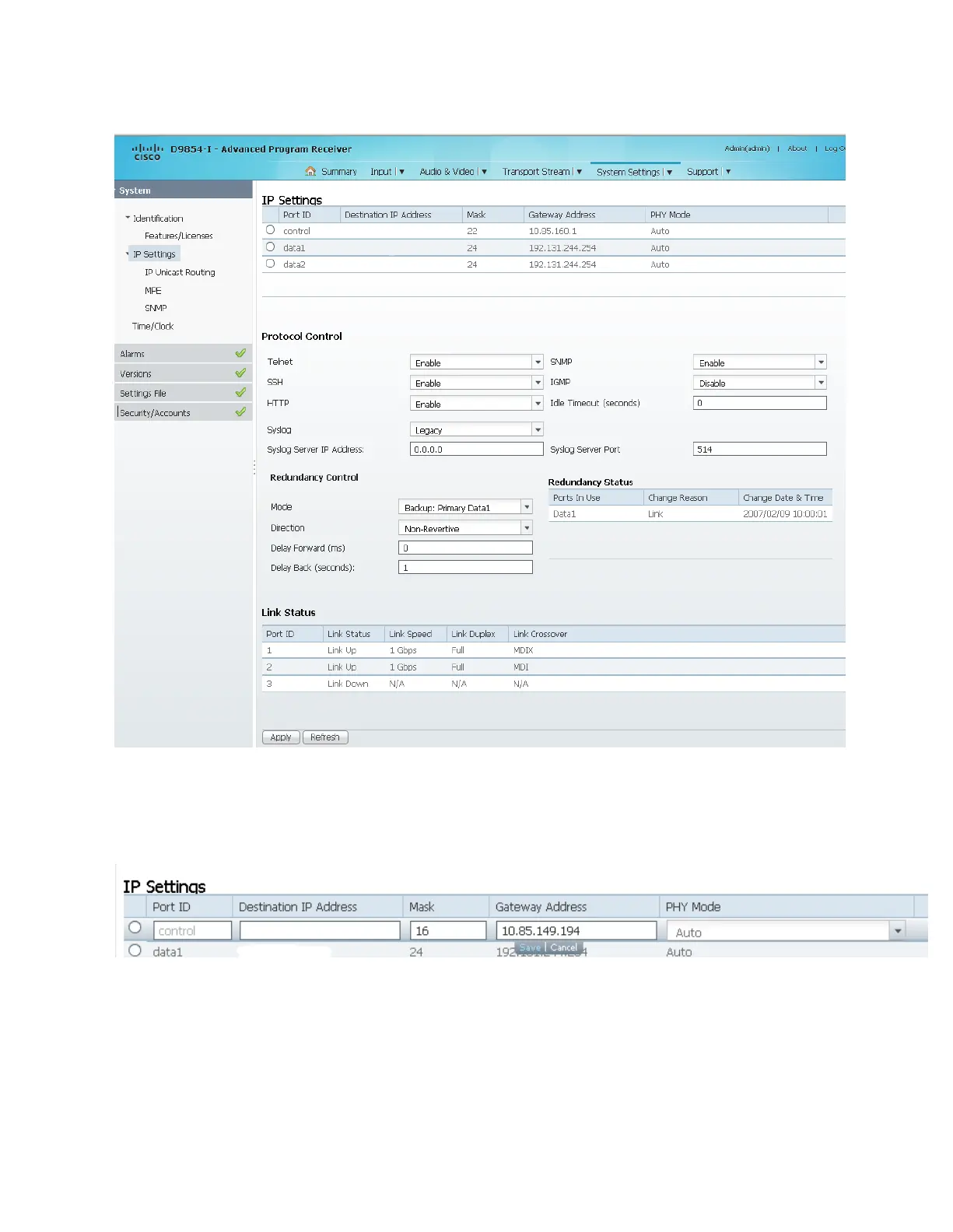Click the Versions green checkmark icon
The width and height of the screenshot is (953, 1232).
(x=240, y=373)
